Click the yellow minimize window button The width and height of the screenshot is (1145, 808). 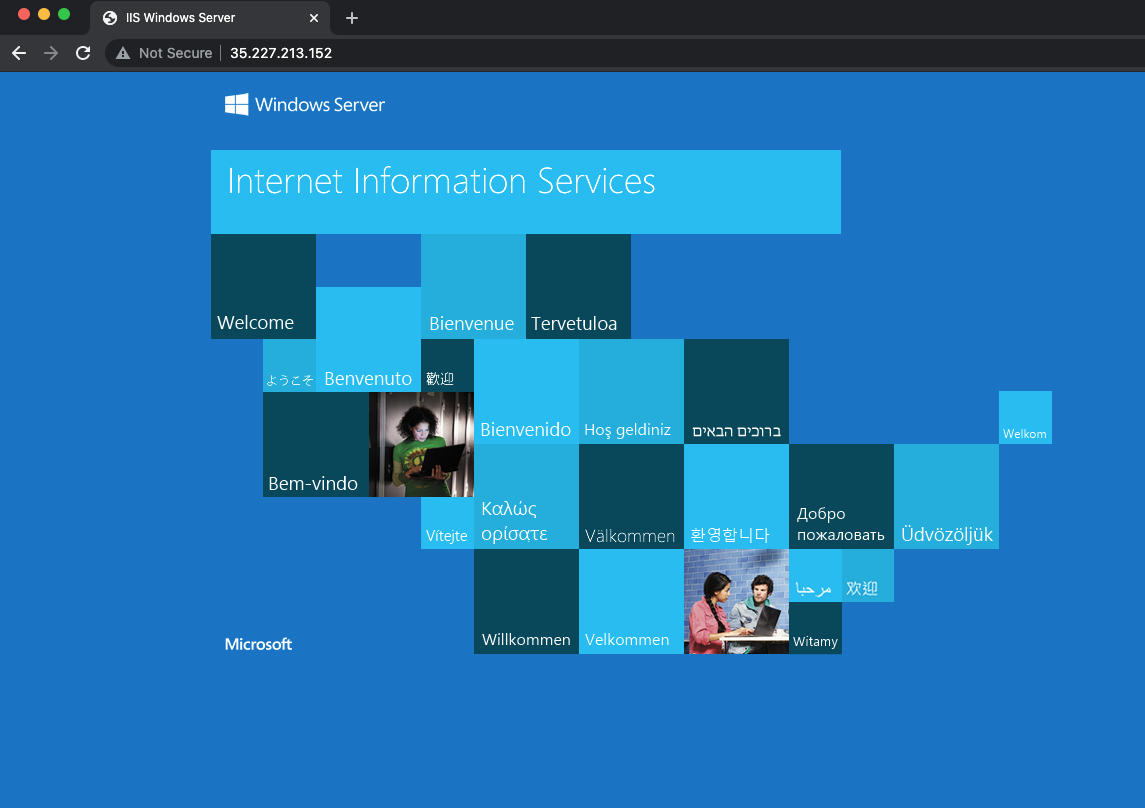(44, 14)
